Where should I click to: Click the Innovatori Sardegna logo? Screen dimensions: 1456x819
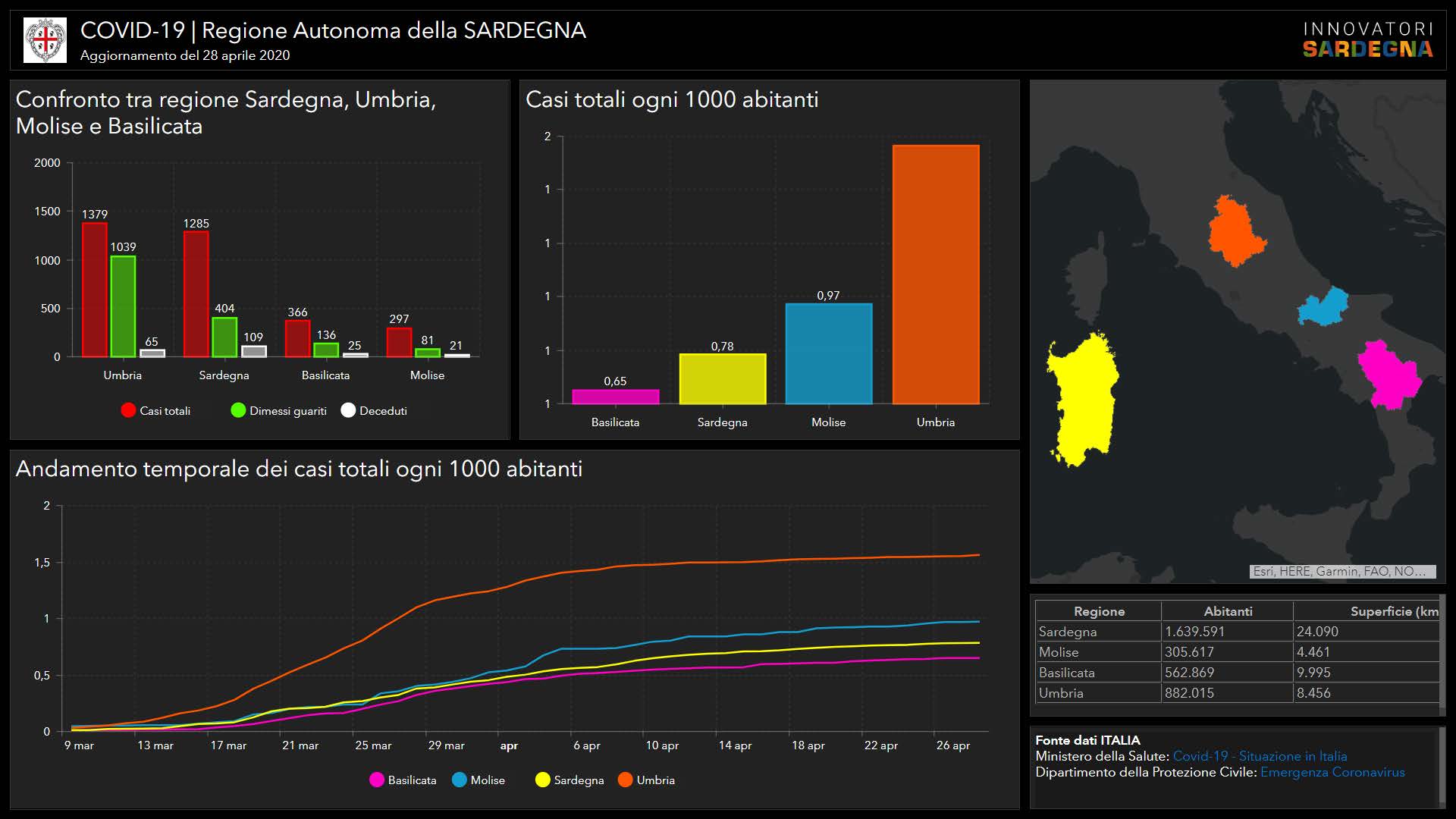[x=1367, y=40]
